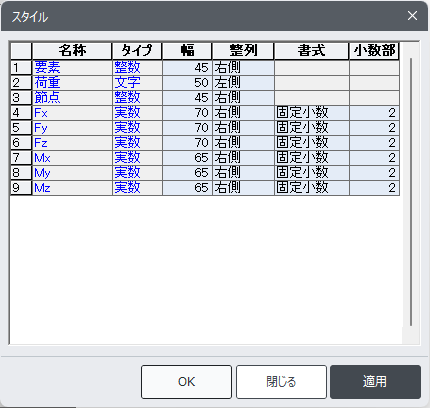Click the 名称 column header
This screenshot has height=408, width=430.
[72, 51]
